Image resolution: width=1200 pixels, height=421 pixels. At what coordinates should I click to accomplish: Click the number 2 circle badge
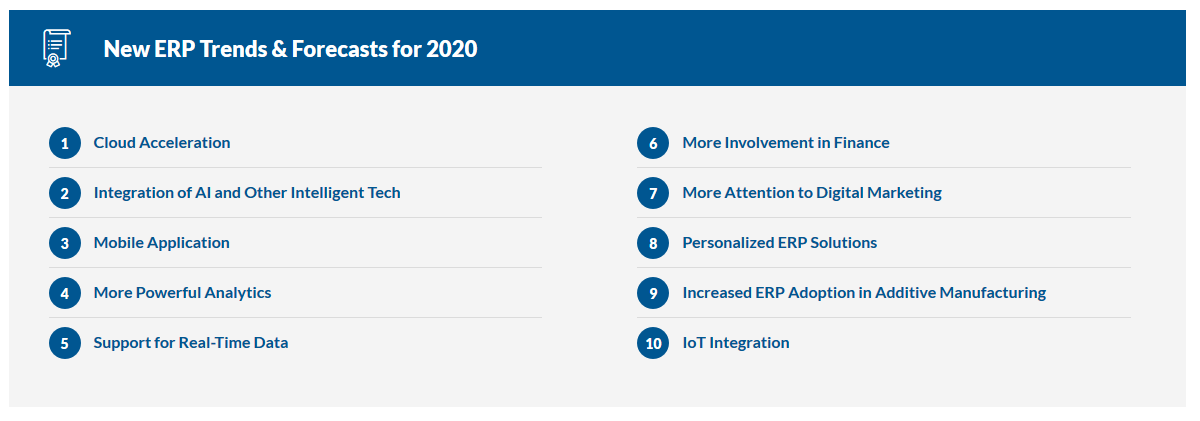[65, 193]
